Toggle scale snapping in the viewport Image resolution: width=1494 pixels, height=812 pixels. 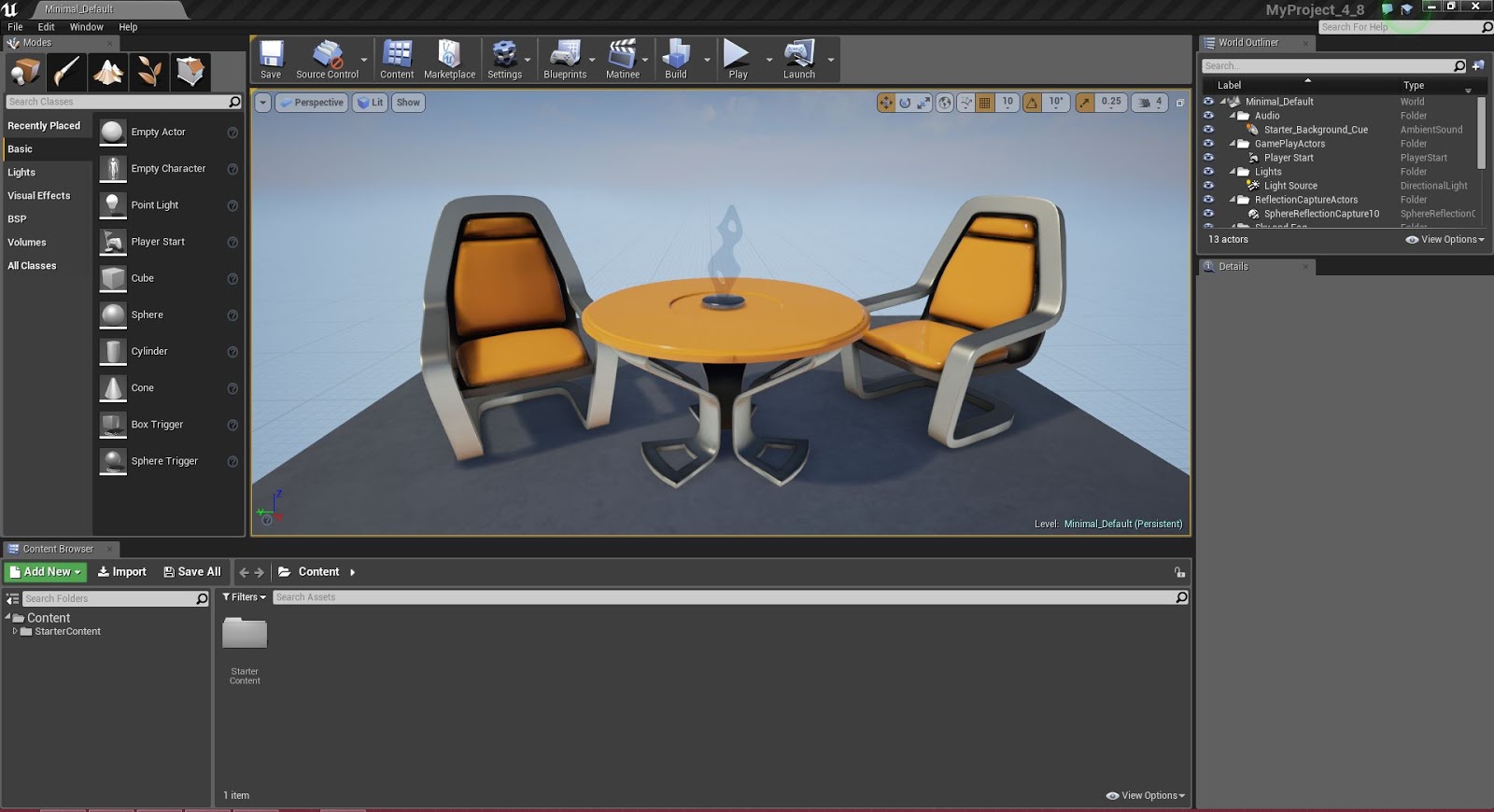(1084, 103)
